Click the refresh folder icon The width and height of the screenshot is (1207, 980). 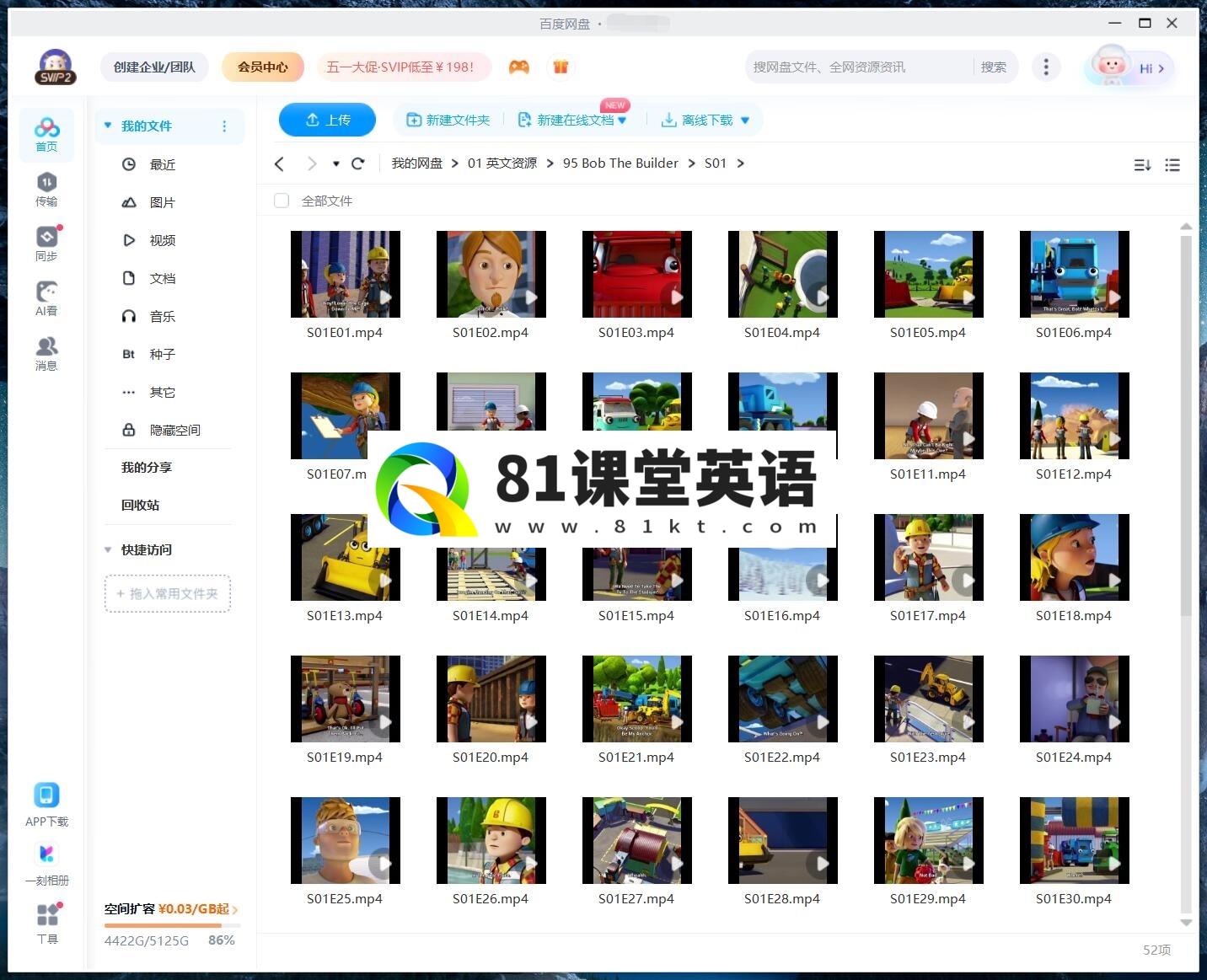click(x=357, y=163)
